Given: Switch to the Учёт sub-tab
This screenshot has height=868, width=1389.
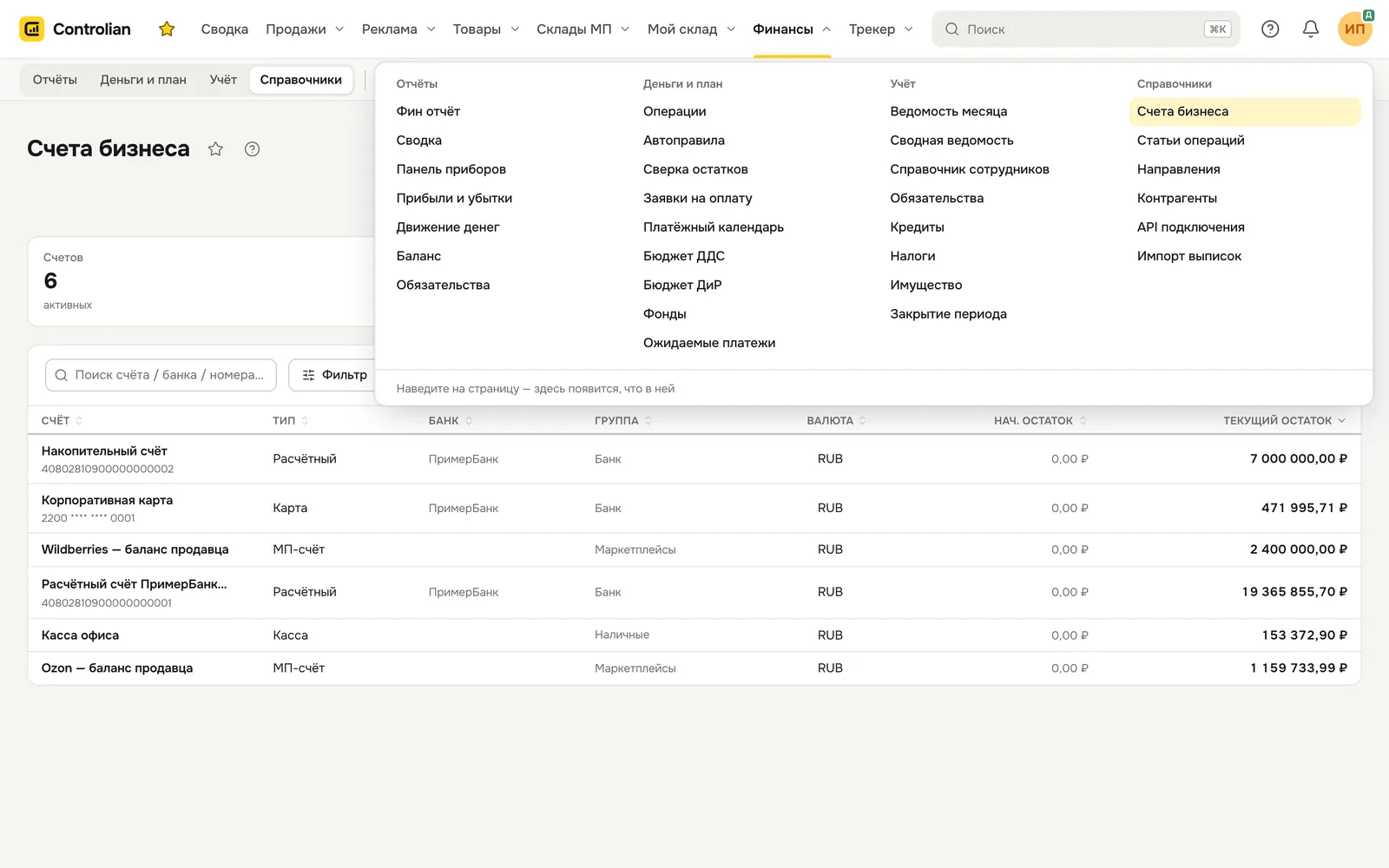Looking at the screenshot, I should (x=223, y=80).
